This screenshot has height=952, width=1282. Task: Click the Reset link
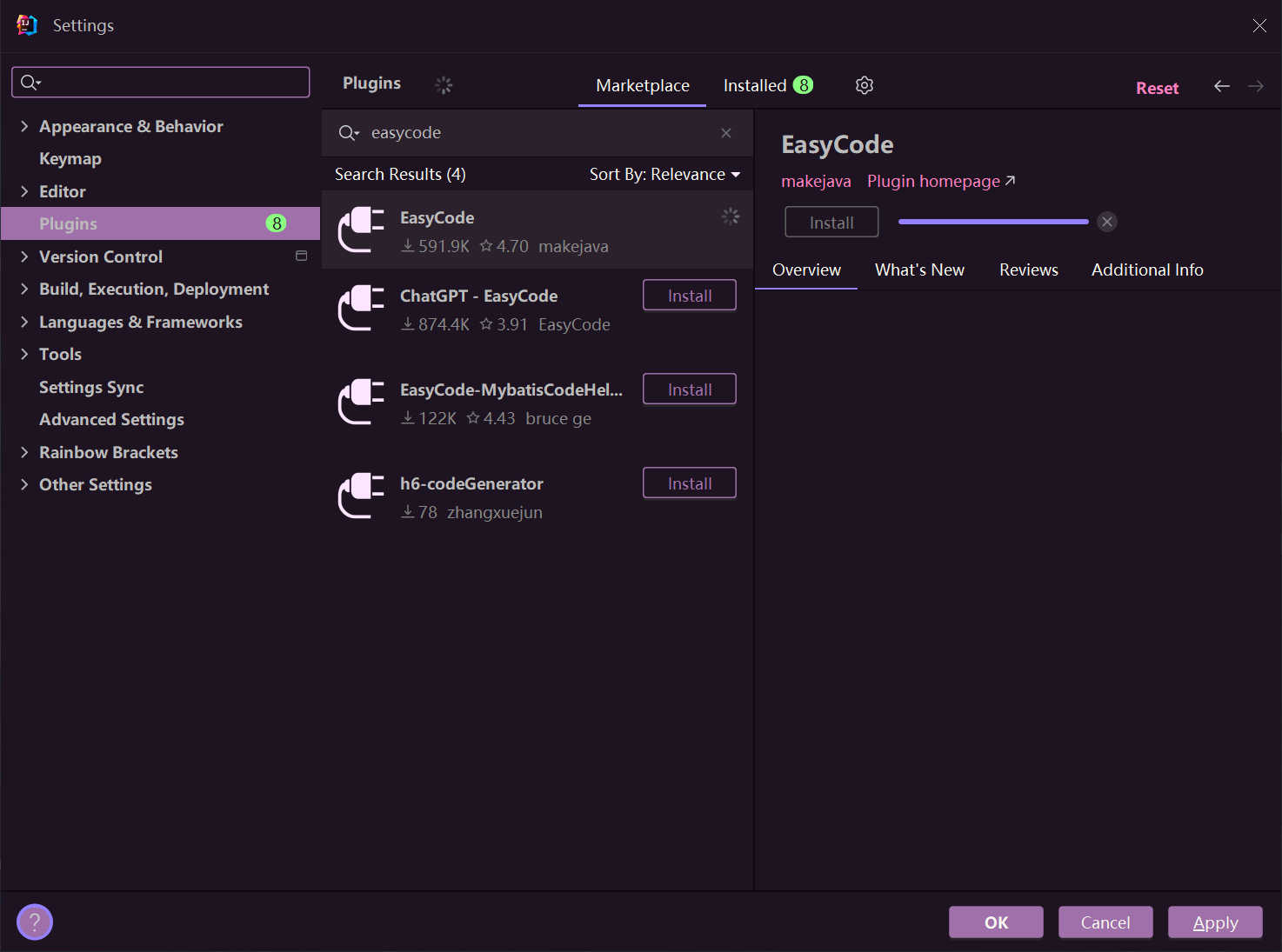click(1157, 88)
